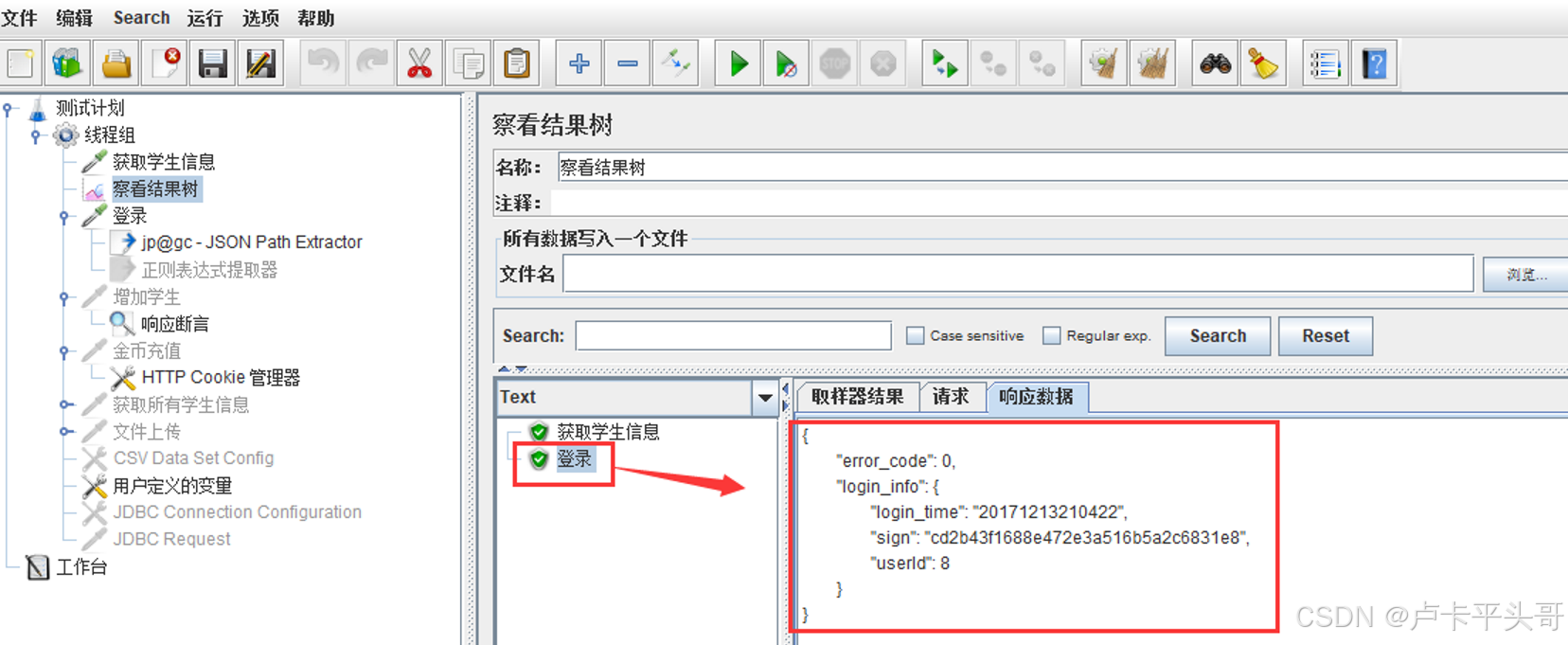
Task: Open the Search menu
Action: 142,18
